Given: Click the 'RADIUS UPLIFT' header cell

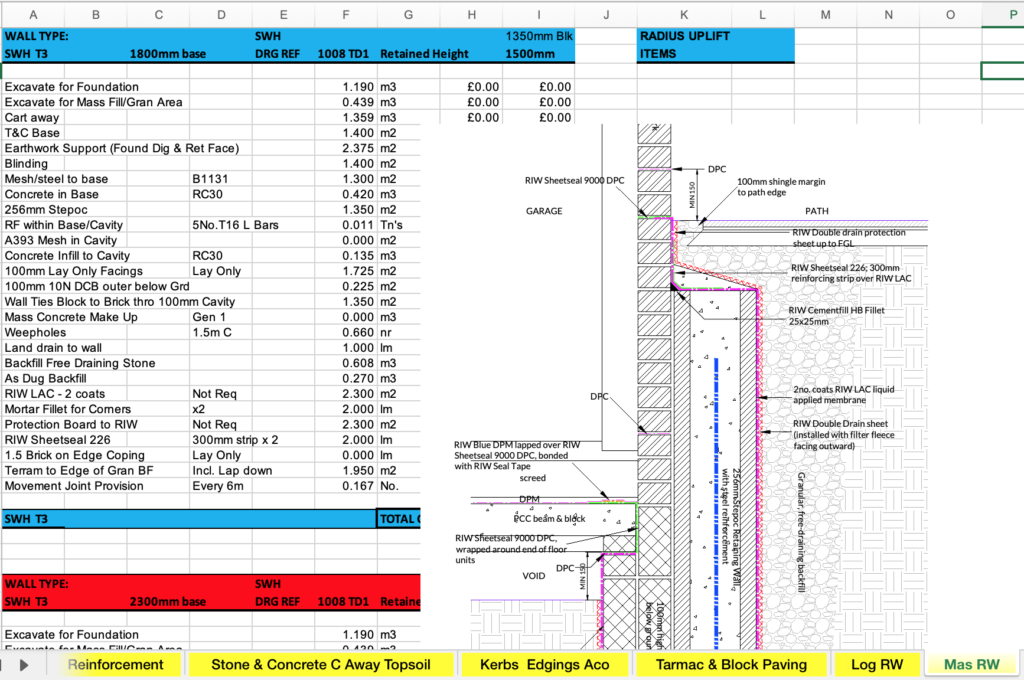Looking at the screenshot, I should [x=684, y=36].
